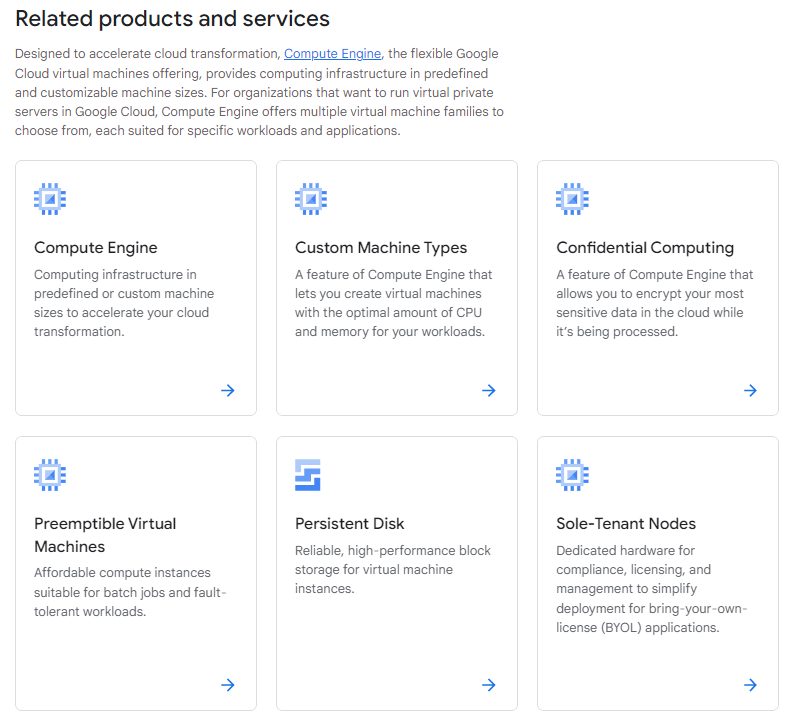Open the Persistent Disk card title
The image size is (794, 723).
pyautogui.click(x=349, y=524)
